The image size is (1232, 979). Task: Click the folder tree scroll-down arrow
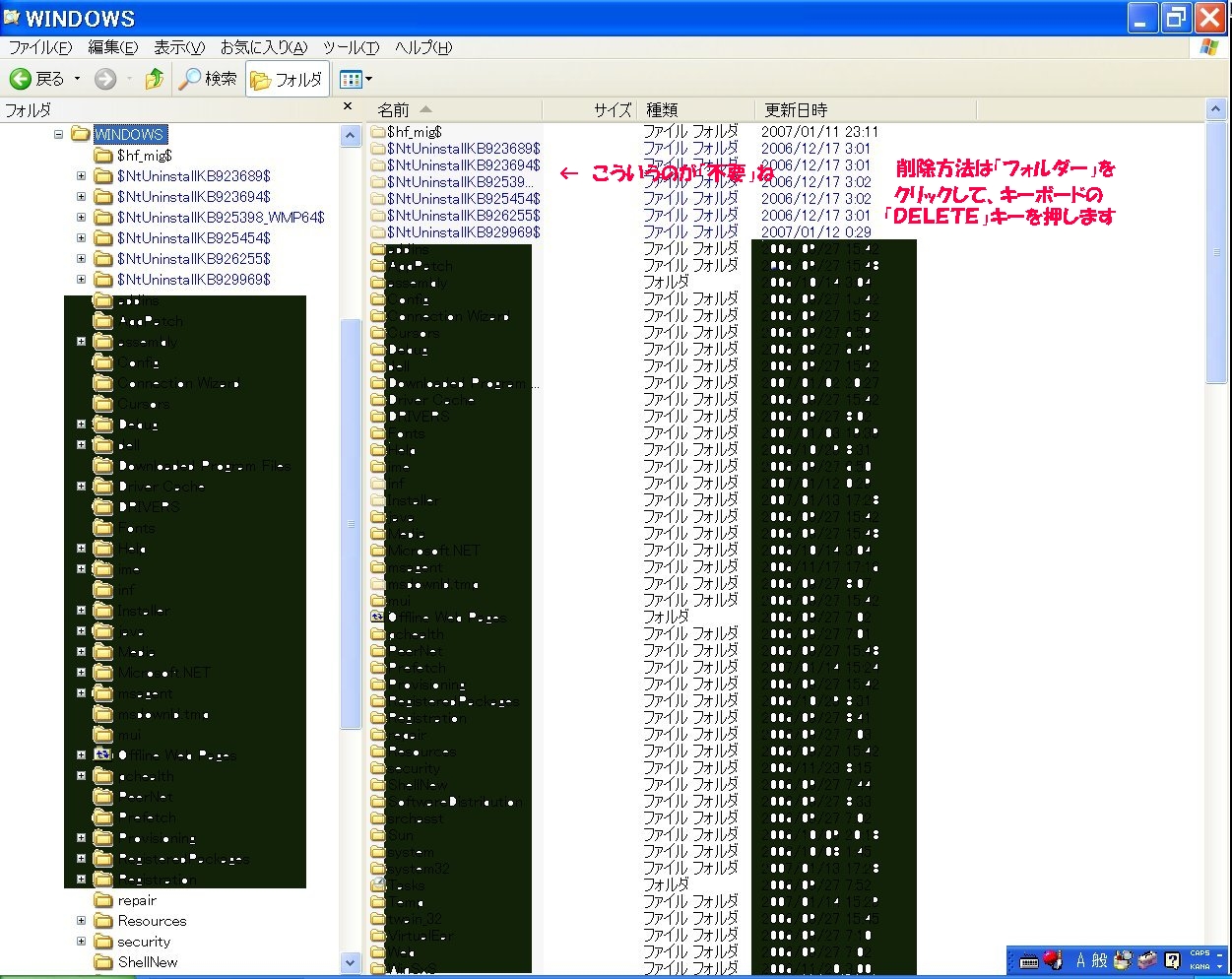(x=351, y=962)
